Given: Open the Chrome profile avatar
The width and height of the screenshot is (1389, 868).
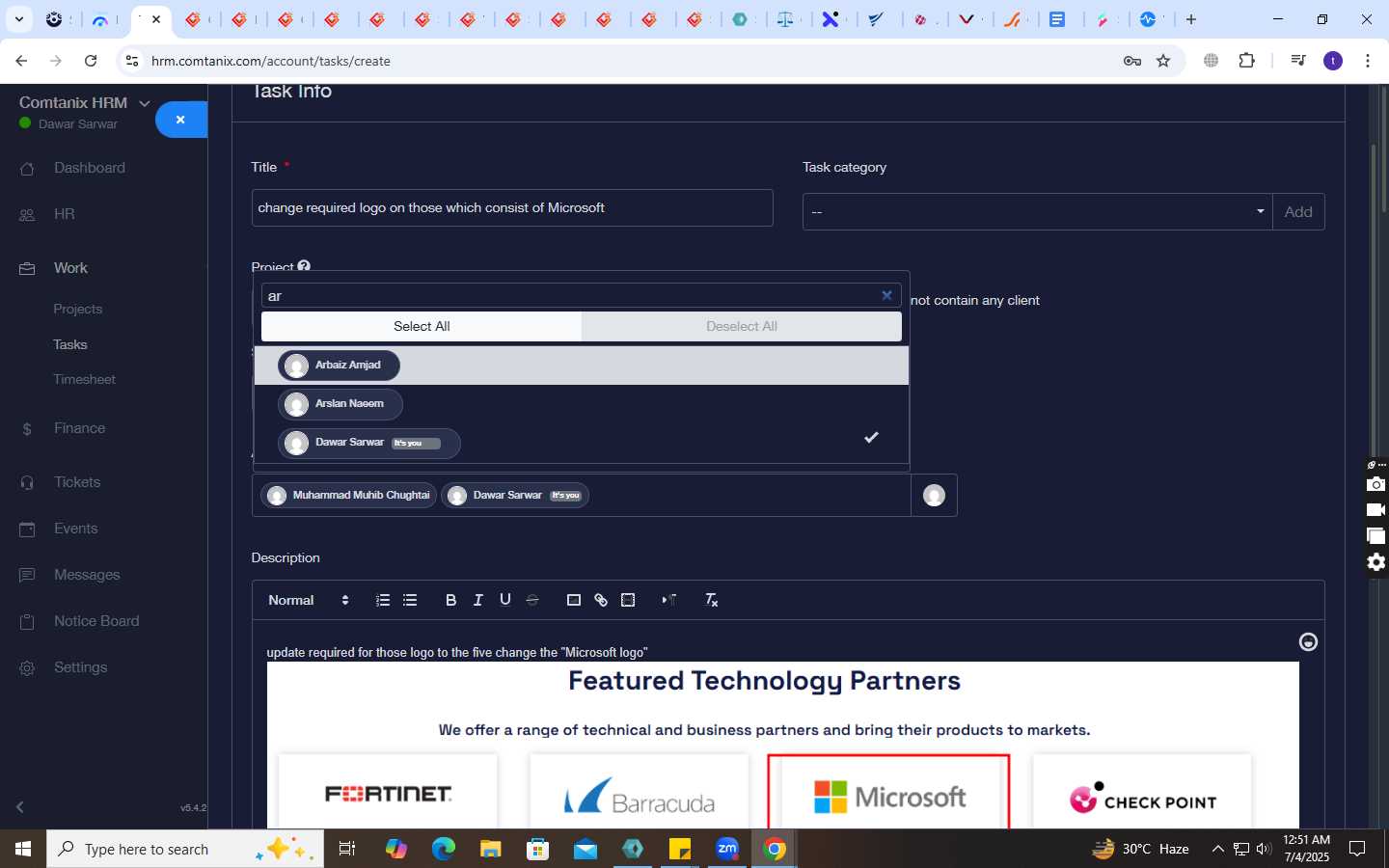Looking at the screenshot, I should [x=1333, y=61].
